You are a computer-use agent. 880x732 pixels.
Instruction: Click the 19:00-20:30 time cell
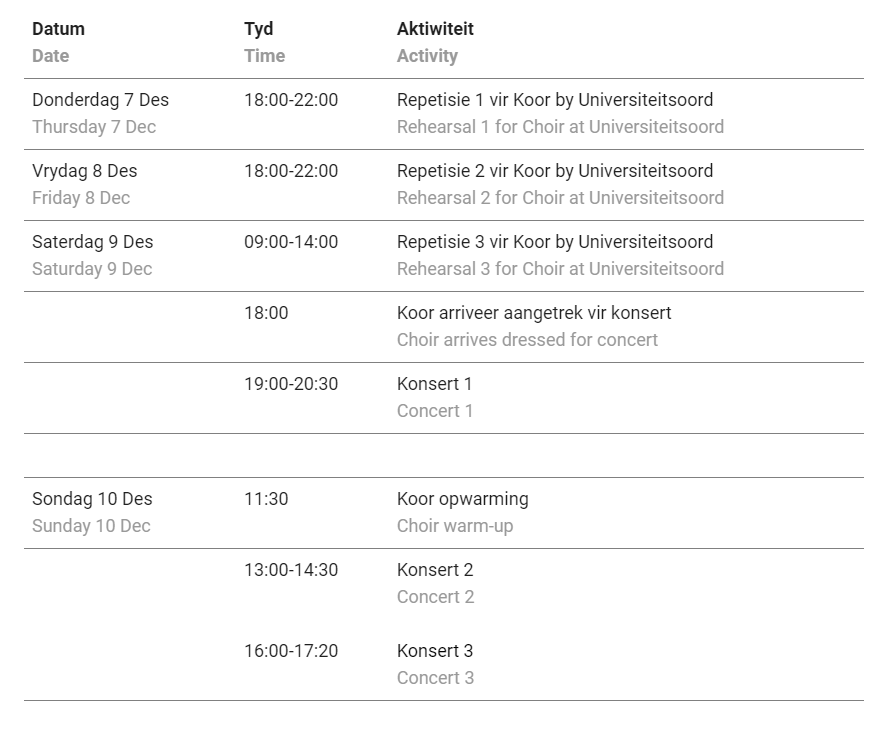tap(291, 384)
